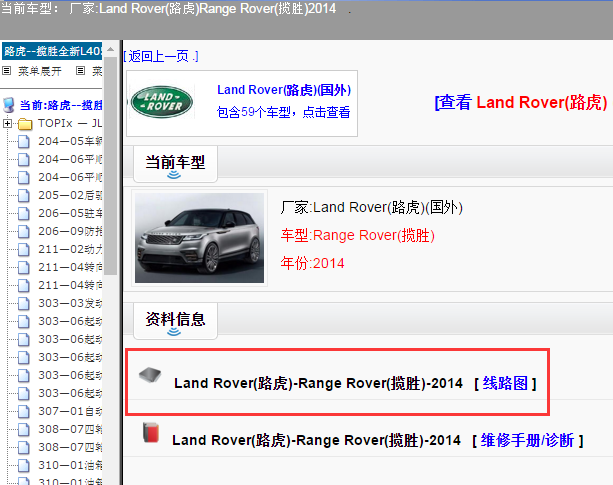The width and height of the screenshot is (613, 485).
Task: Click the computer icon beside 当前:路虎--揽胜
Action: point(9,105)
